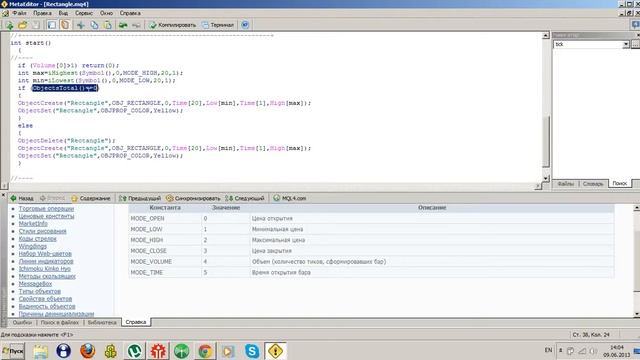
Task: Click the Предыдущий help button
Action: click(x=140, y=198)
